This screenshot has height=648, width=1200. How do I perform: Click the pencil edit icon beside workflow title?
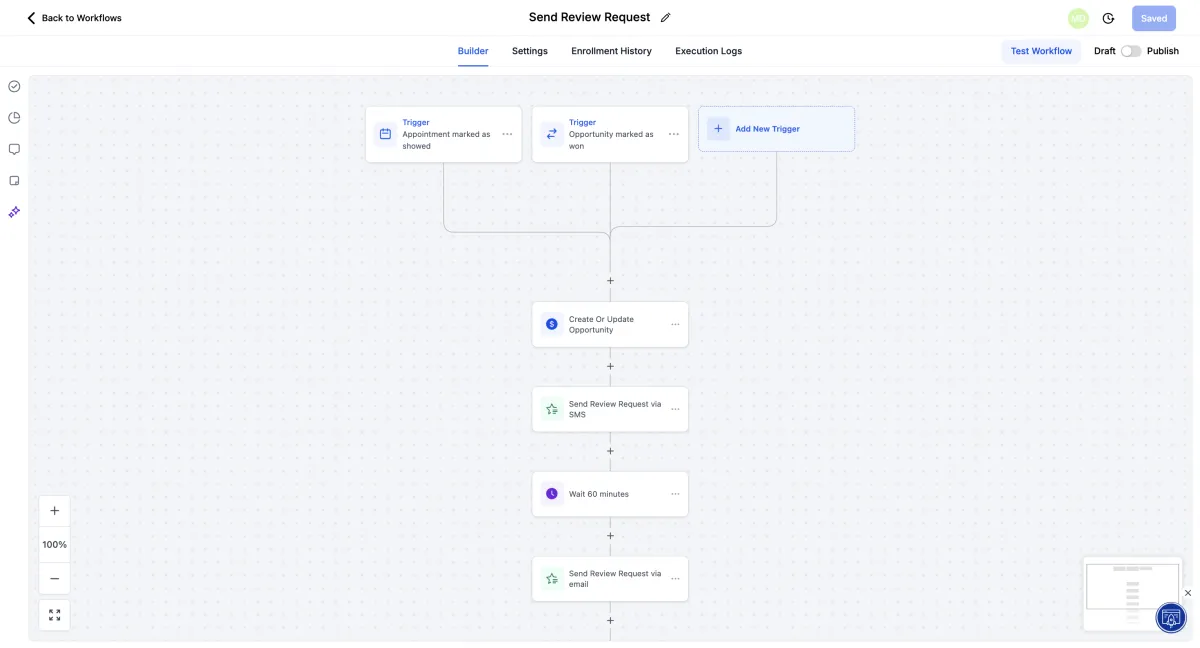666,18
